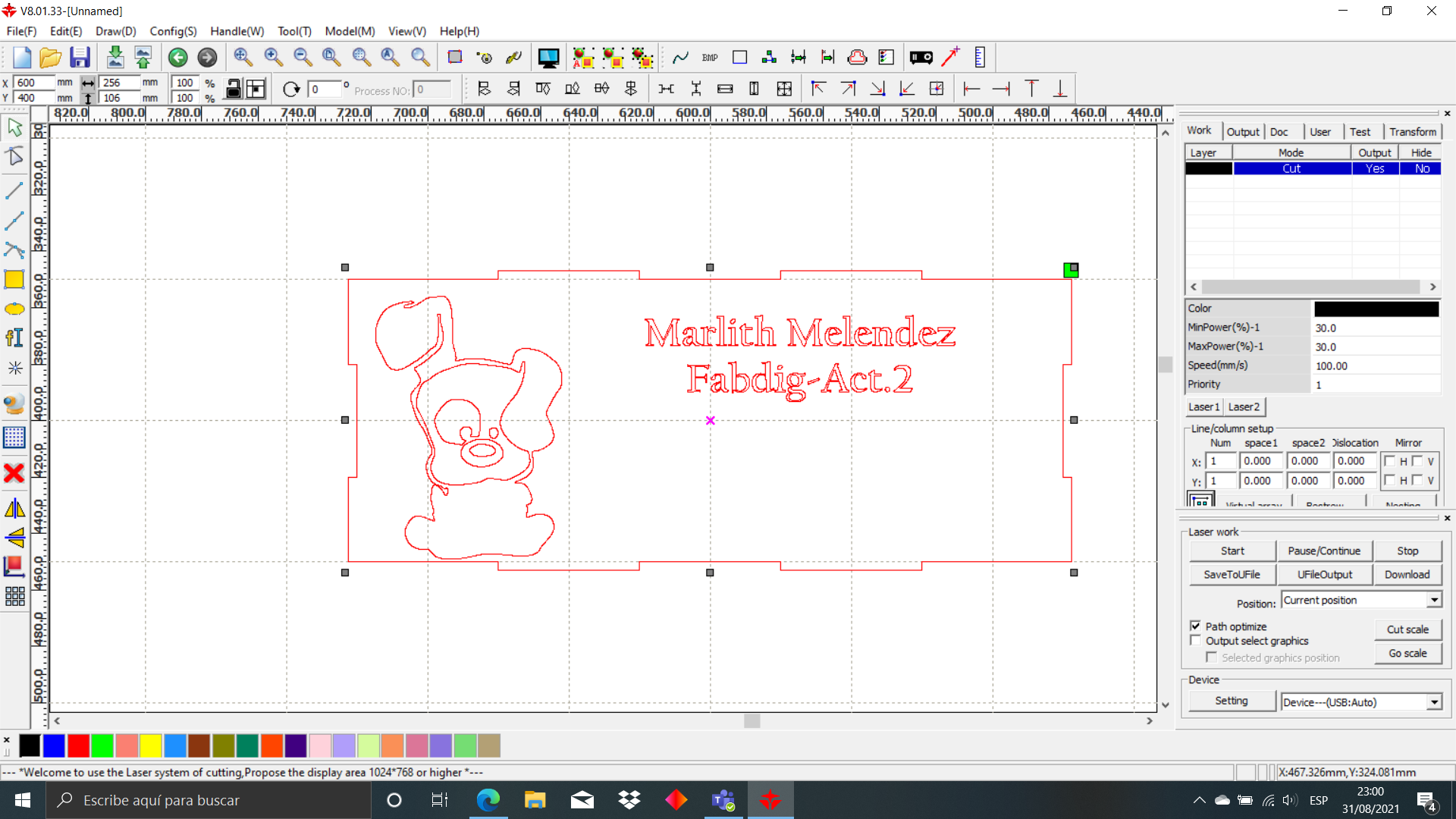1456x819 pixels.
Task: Click the zoom in tool
Action: pos(272,56)
